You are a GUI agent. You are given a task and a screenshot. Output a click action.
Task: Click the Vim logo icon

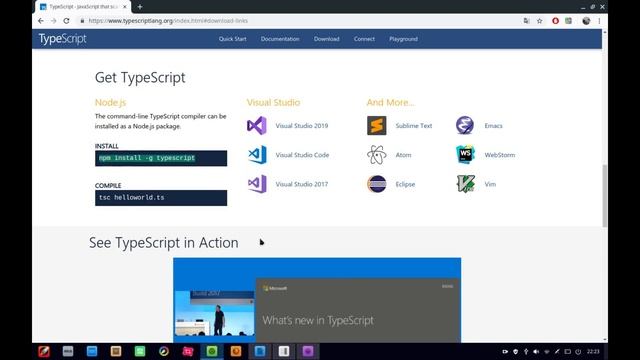click(x=465, y=184)
